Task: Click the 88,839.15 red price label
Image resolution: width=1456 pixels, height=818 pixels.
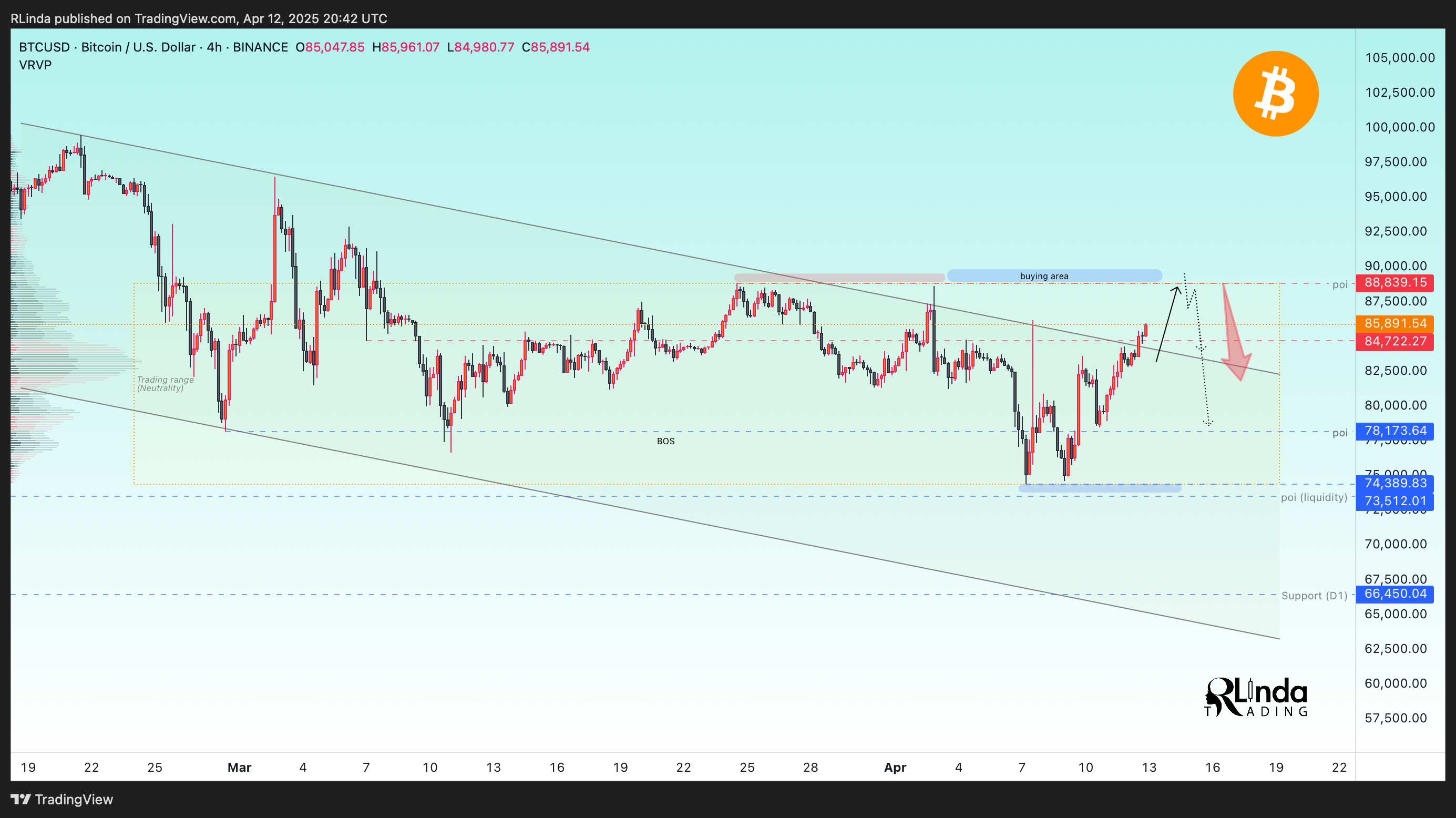Action: point(1395,283)
